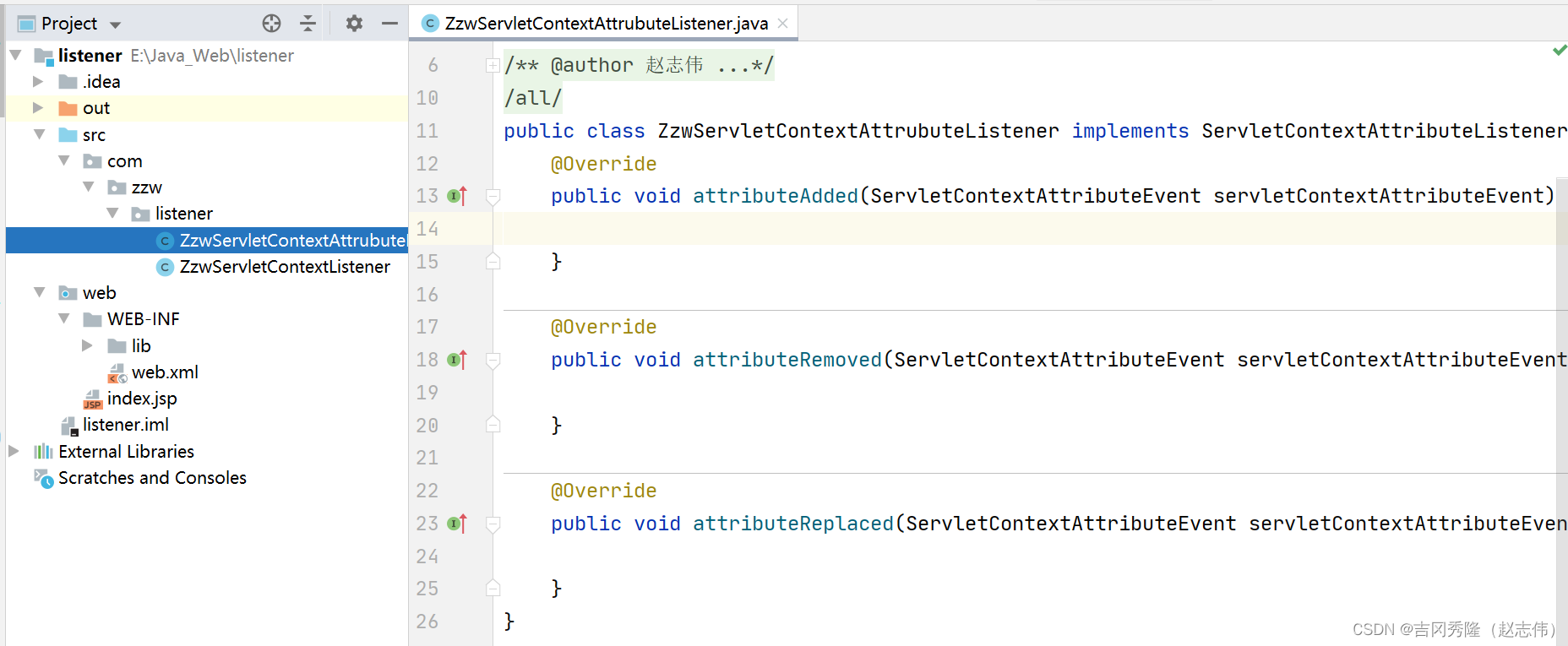Click the attributeAdded method name

click(776, 196)
